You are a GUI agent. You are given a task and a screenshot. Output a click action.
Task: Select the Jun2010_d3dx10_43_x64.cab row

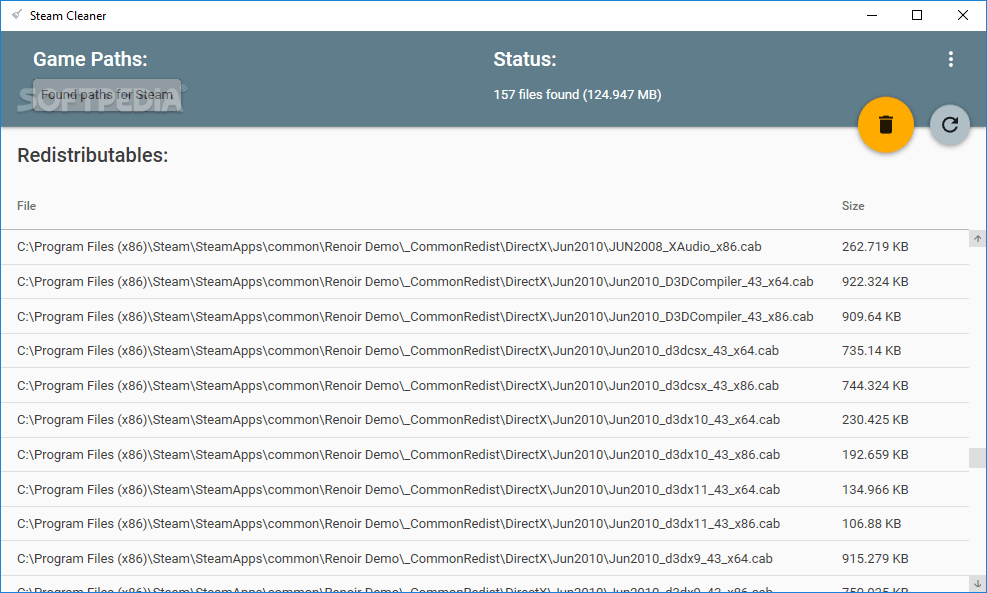click(x=400, y=420)
